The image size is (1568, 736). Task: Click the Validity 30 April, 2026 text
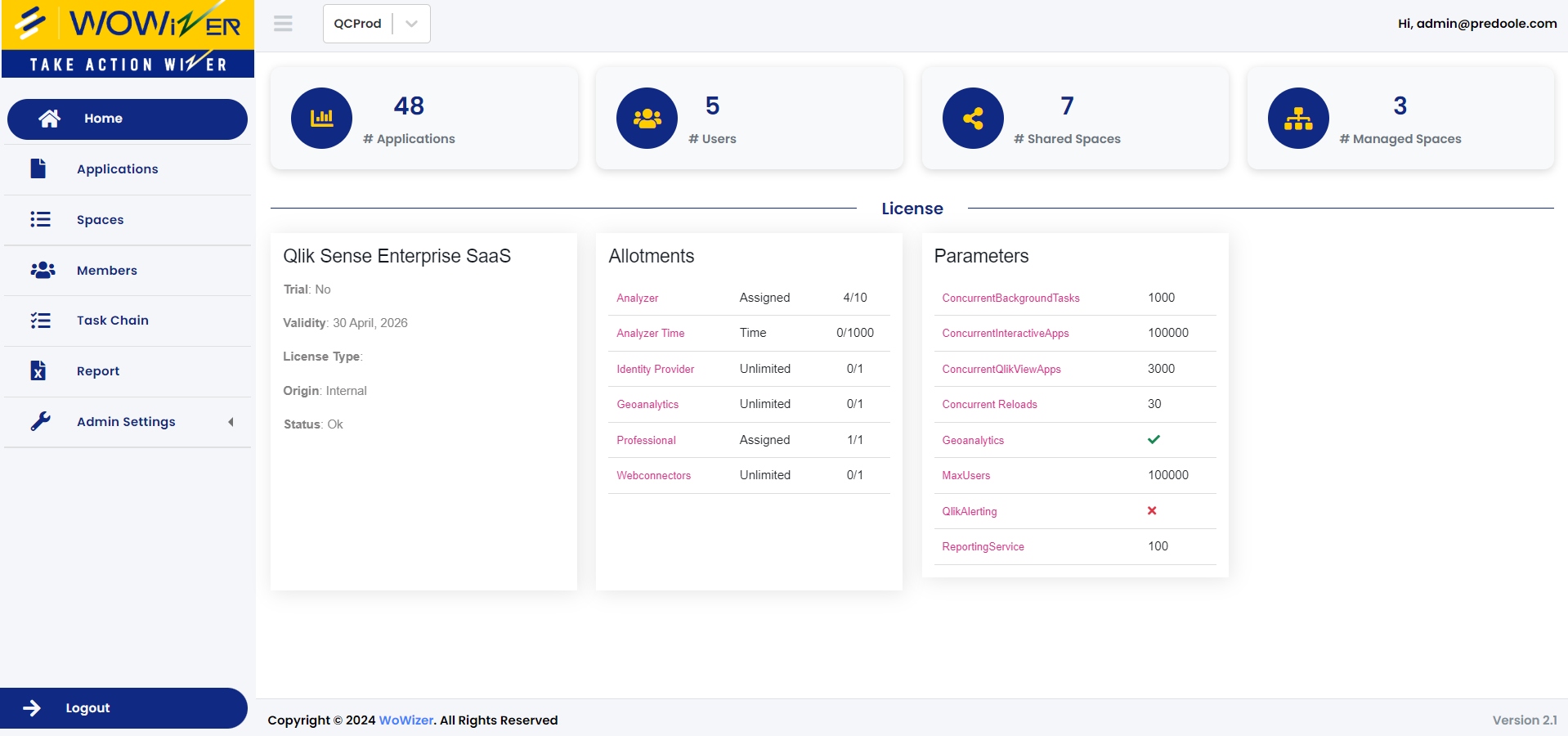[x=345, y=323]
